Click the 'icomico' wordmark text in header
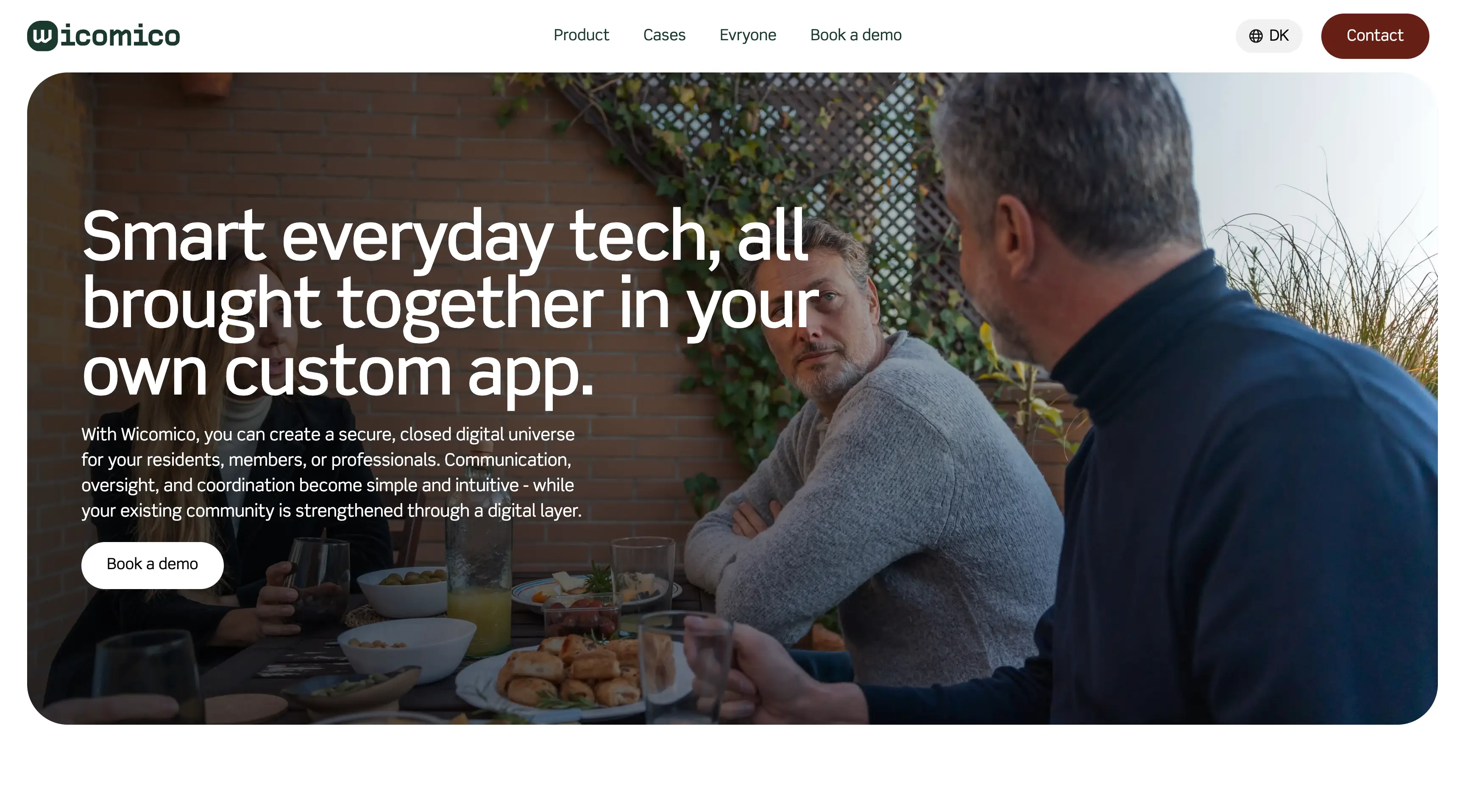Image resolution: width=1465 pixels, height=812 pixels. [120, 36]
